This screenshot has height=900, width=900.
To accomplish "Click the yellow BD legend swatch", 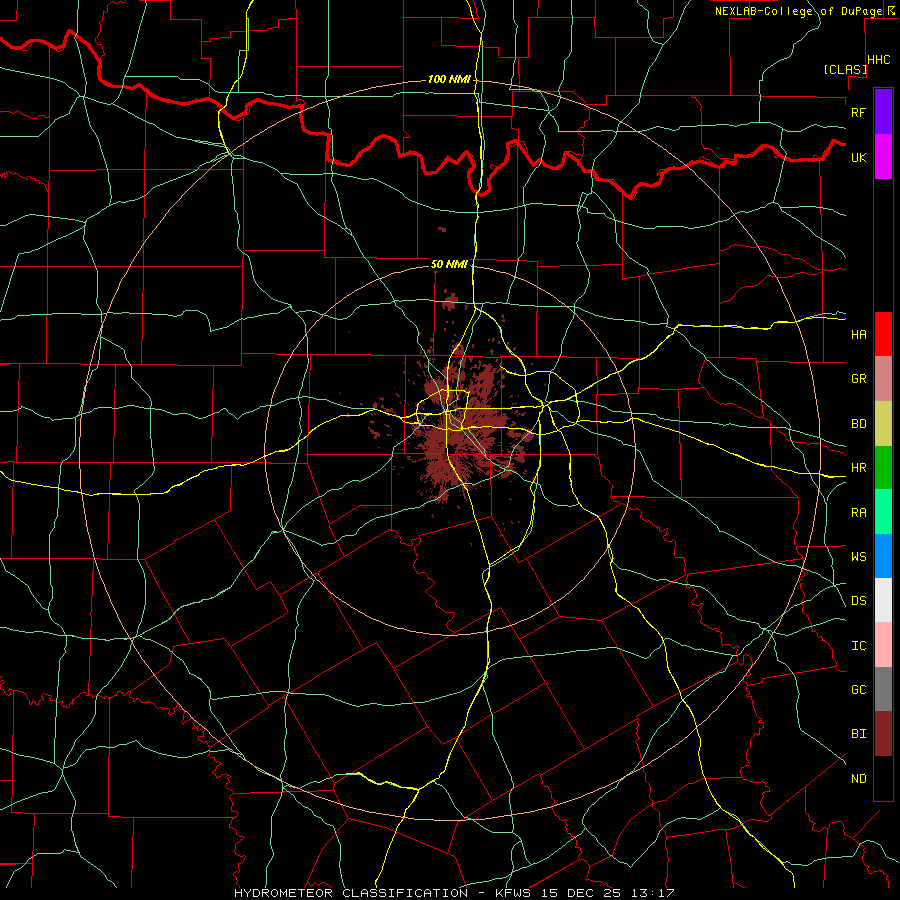I will 883,423.
